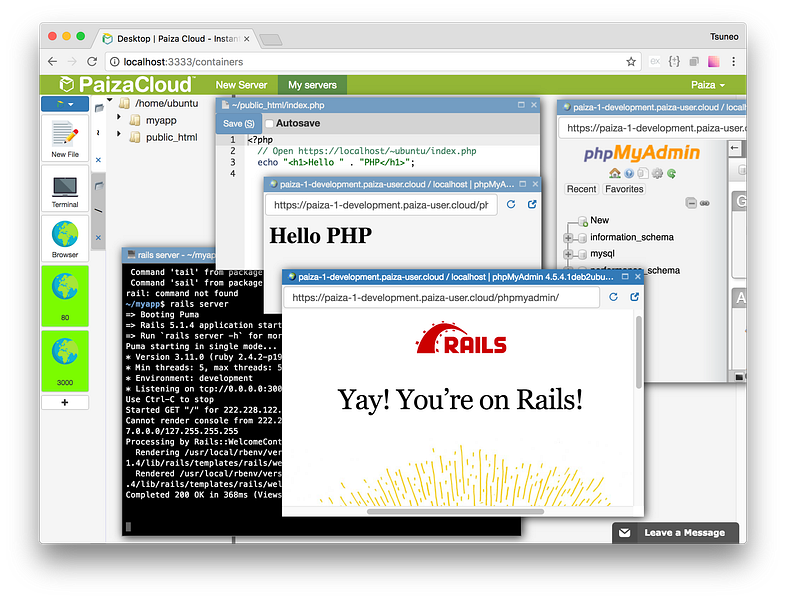Open the Recent tables button
This screenshot has height=600, width=786.
coord(581,189)
